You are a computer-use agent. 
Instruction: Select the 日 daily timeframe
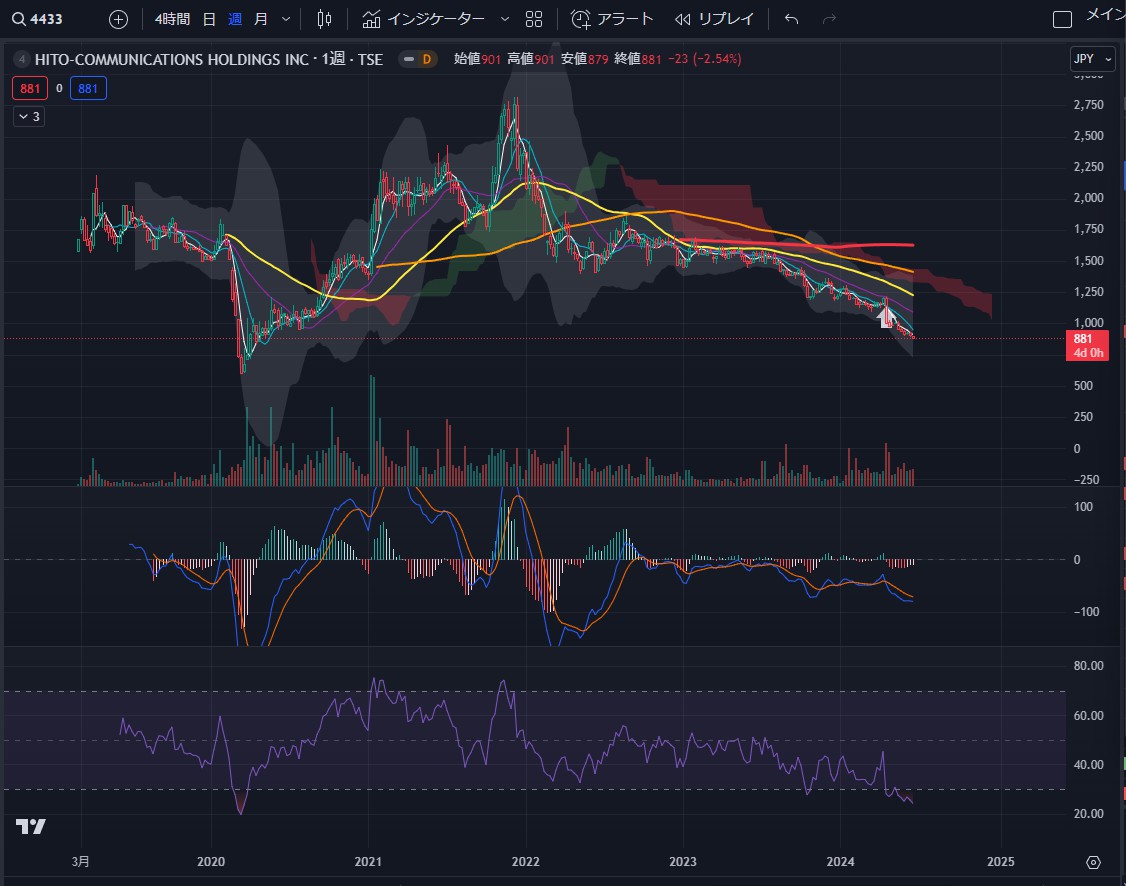point(209,19)
